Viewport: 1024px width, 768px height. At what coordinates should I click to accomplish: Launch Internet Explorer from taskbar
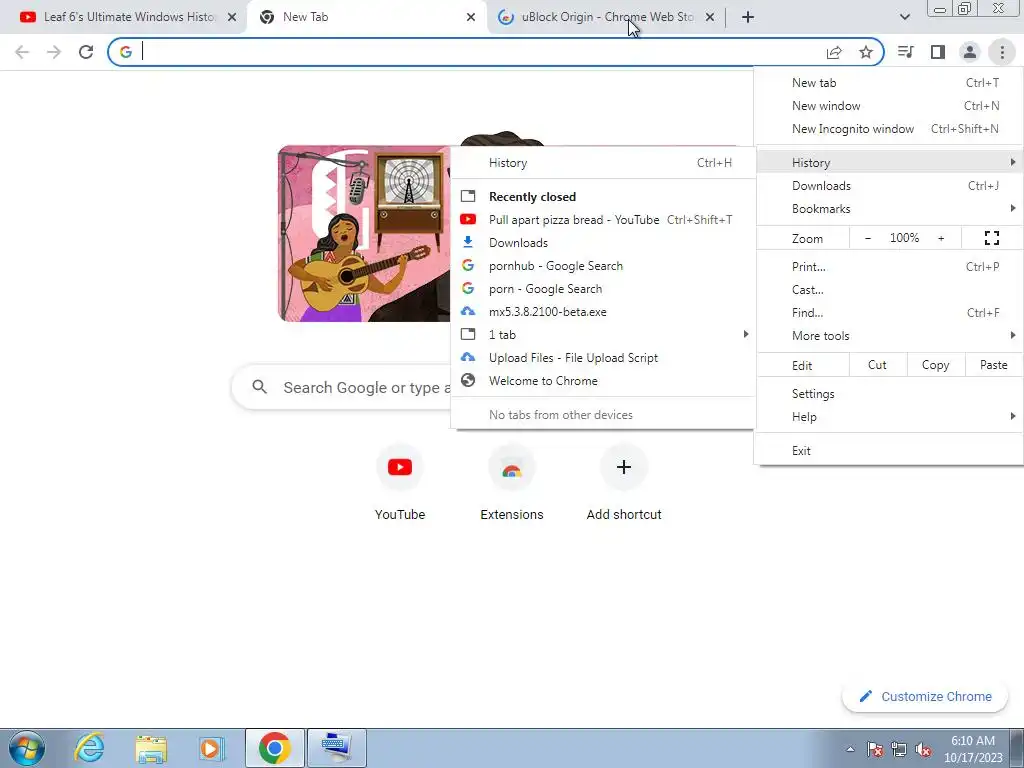(x=89, y=748)
